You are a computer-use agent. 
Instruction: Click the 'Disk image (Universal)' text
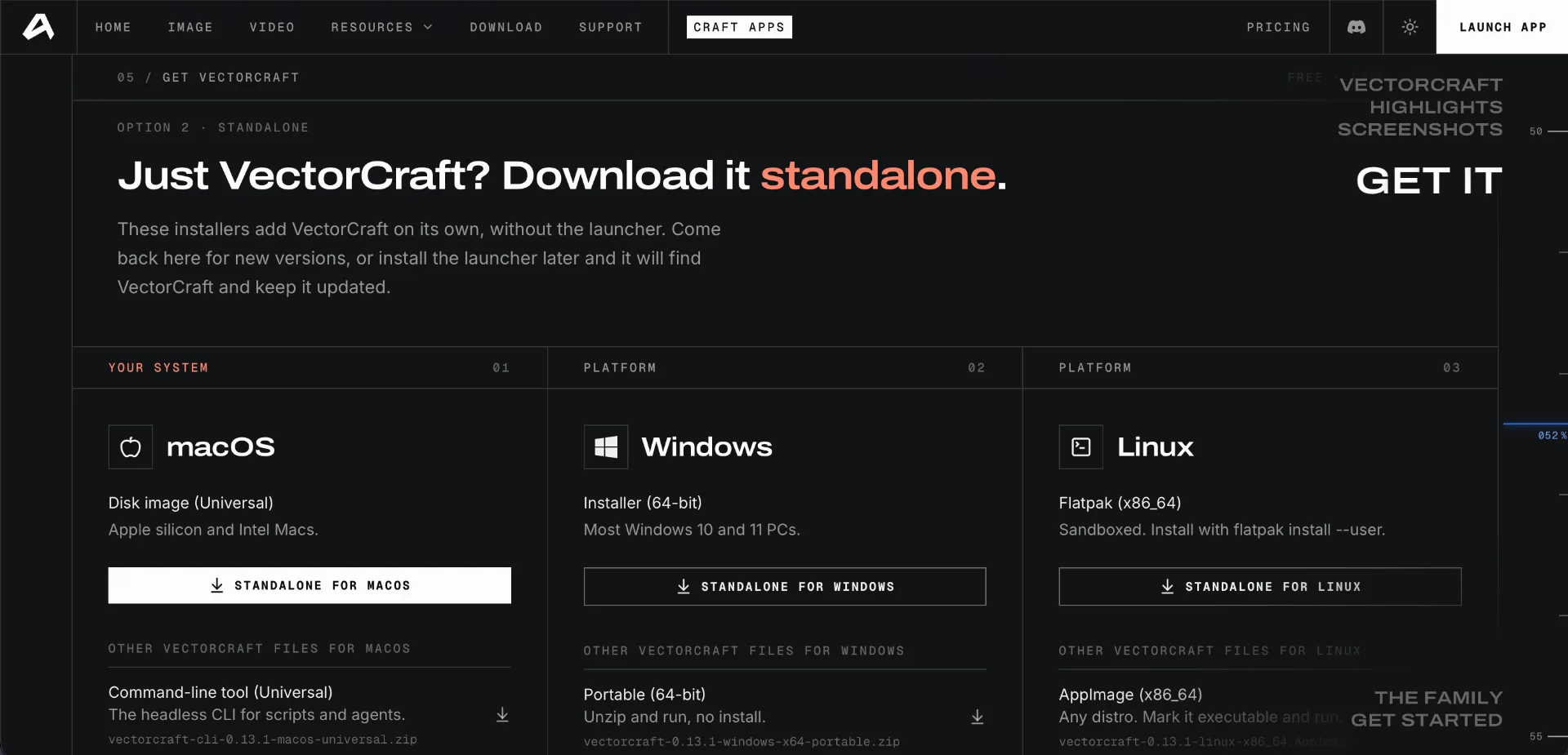pos(190,503)
